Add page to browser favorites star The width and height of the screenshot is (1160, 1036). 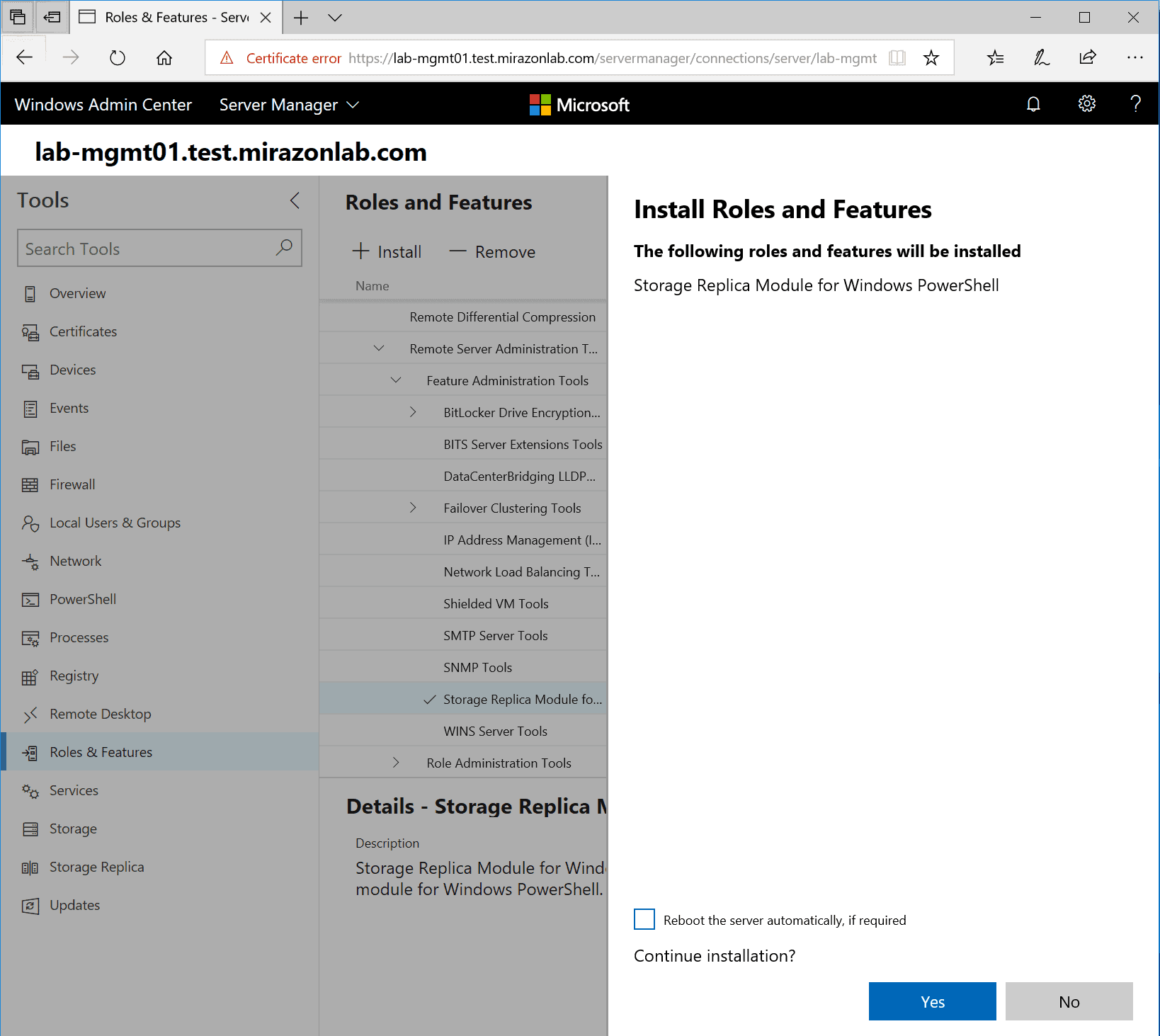(x=931, y=58)
